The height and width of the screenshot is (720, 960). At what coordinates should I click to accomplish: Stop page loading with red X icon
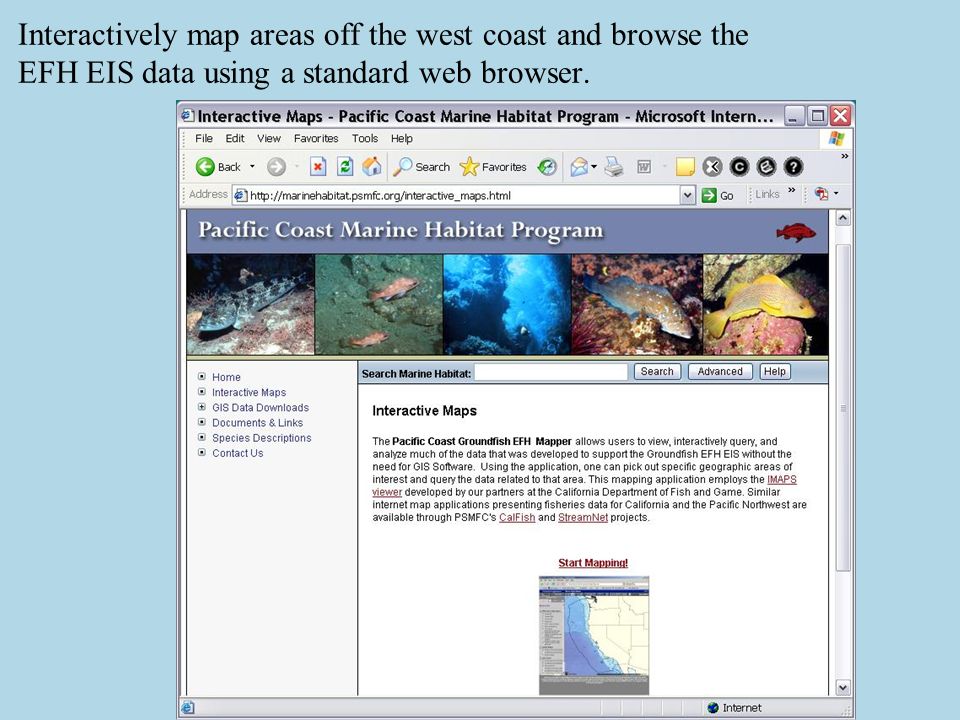[x=317, y=167]
